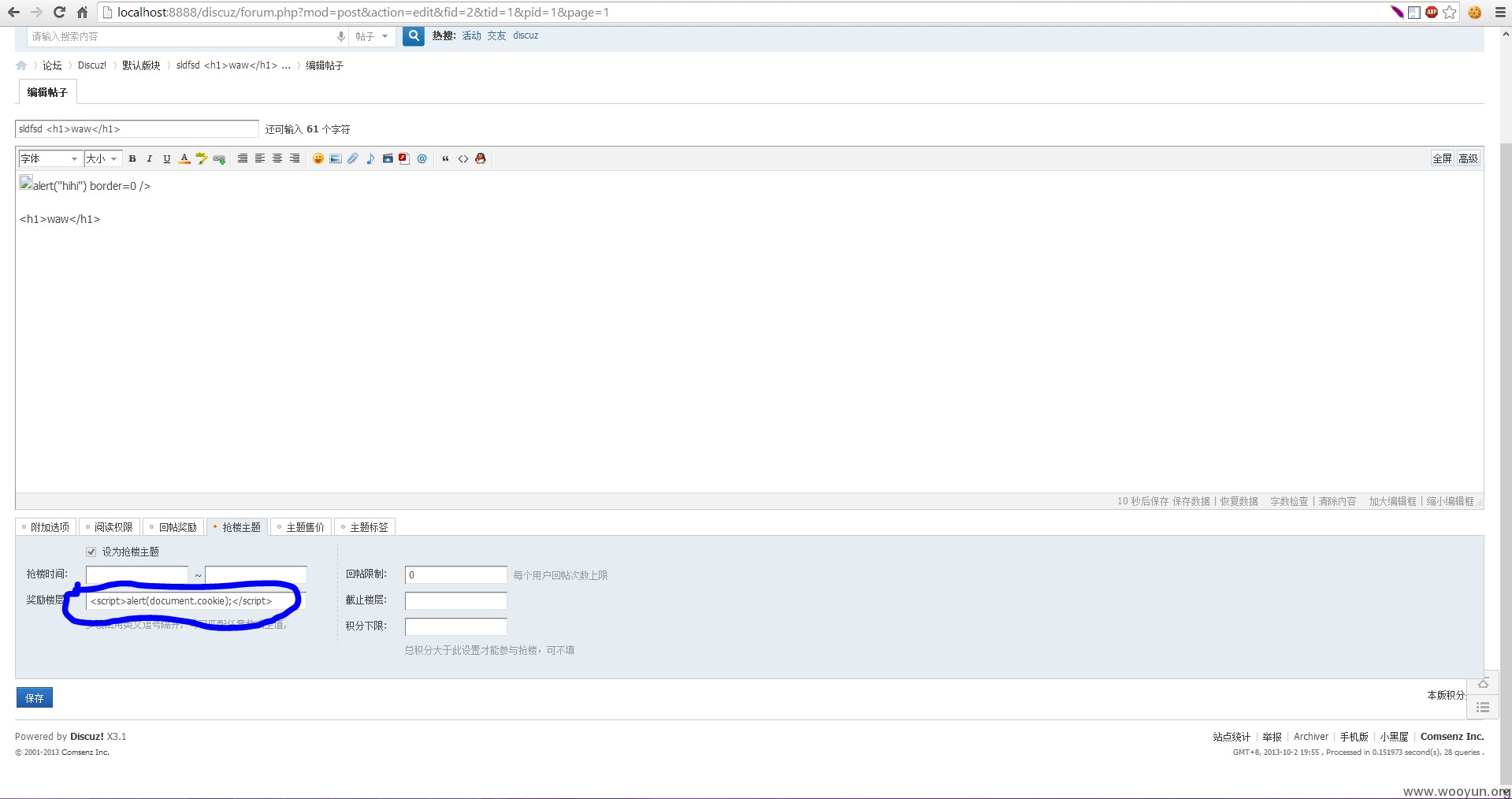Open the 默认版块 breadcrumb link
The image size is (1512, 799).
click(141, 65)
